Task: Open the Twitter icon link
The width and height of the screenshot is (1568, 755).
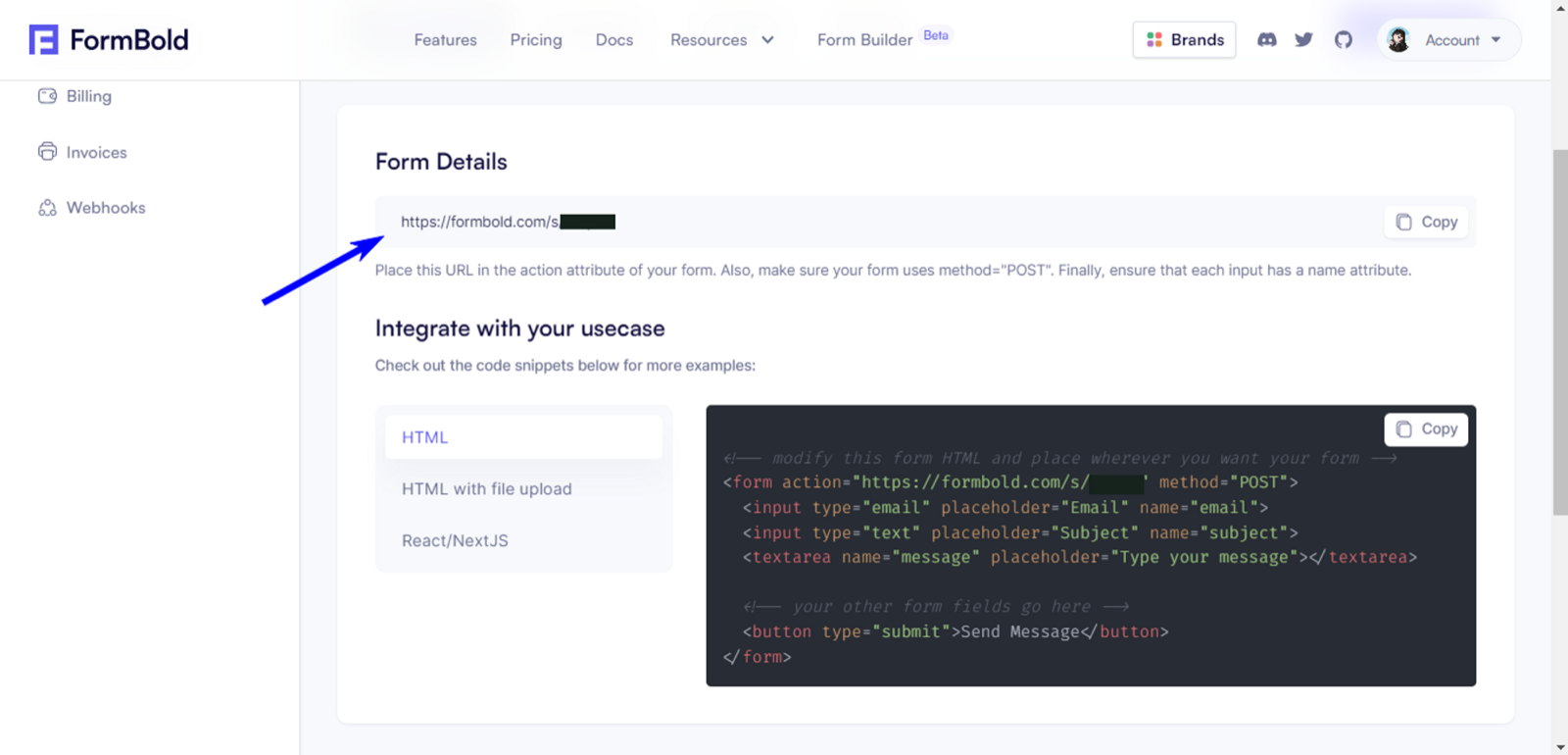Action: 1303,40
